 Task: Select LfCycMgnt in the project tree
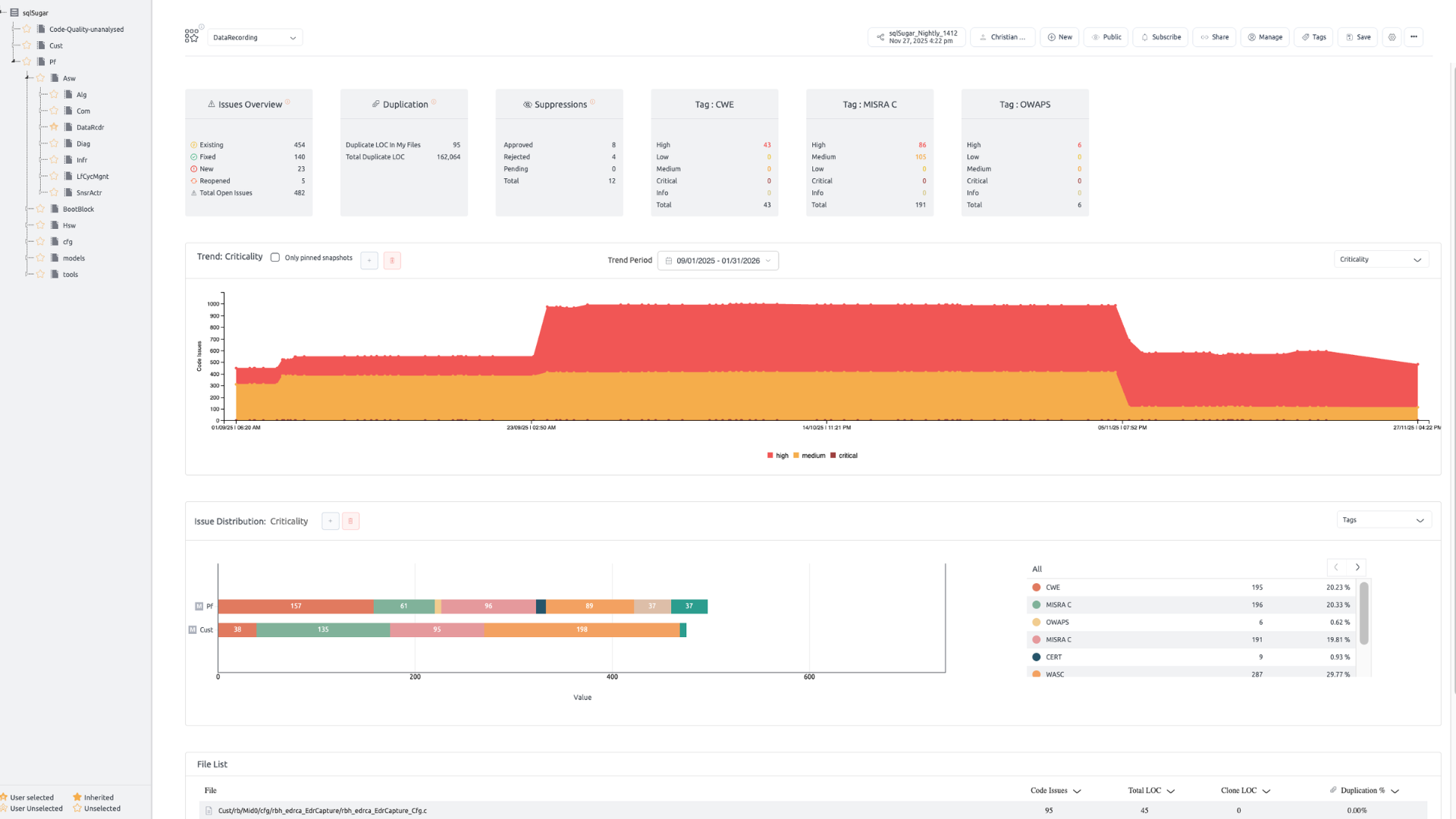(93, 176)
